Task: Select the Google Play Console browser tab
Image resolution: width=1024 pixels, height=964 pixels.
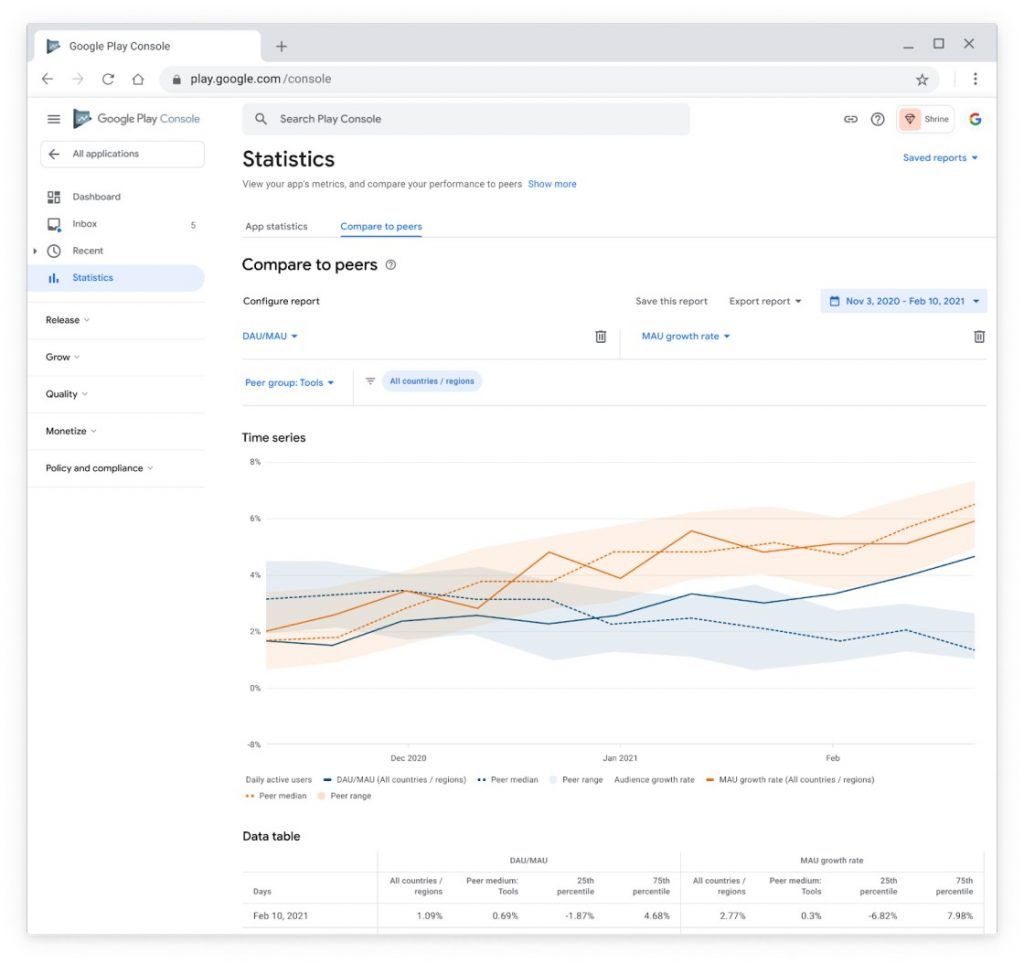Action: 147,46
